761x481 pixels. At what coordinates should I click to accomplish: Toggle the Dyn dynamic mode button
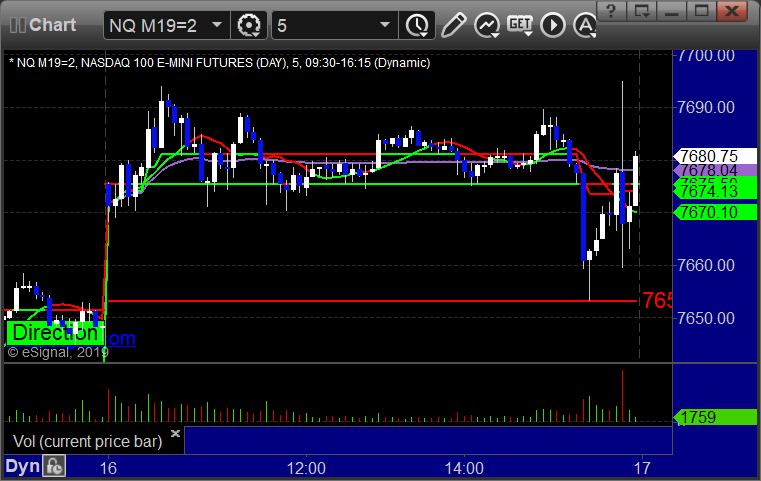tap(22, 466)
